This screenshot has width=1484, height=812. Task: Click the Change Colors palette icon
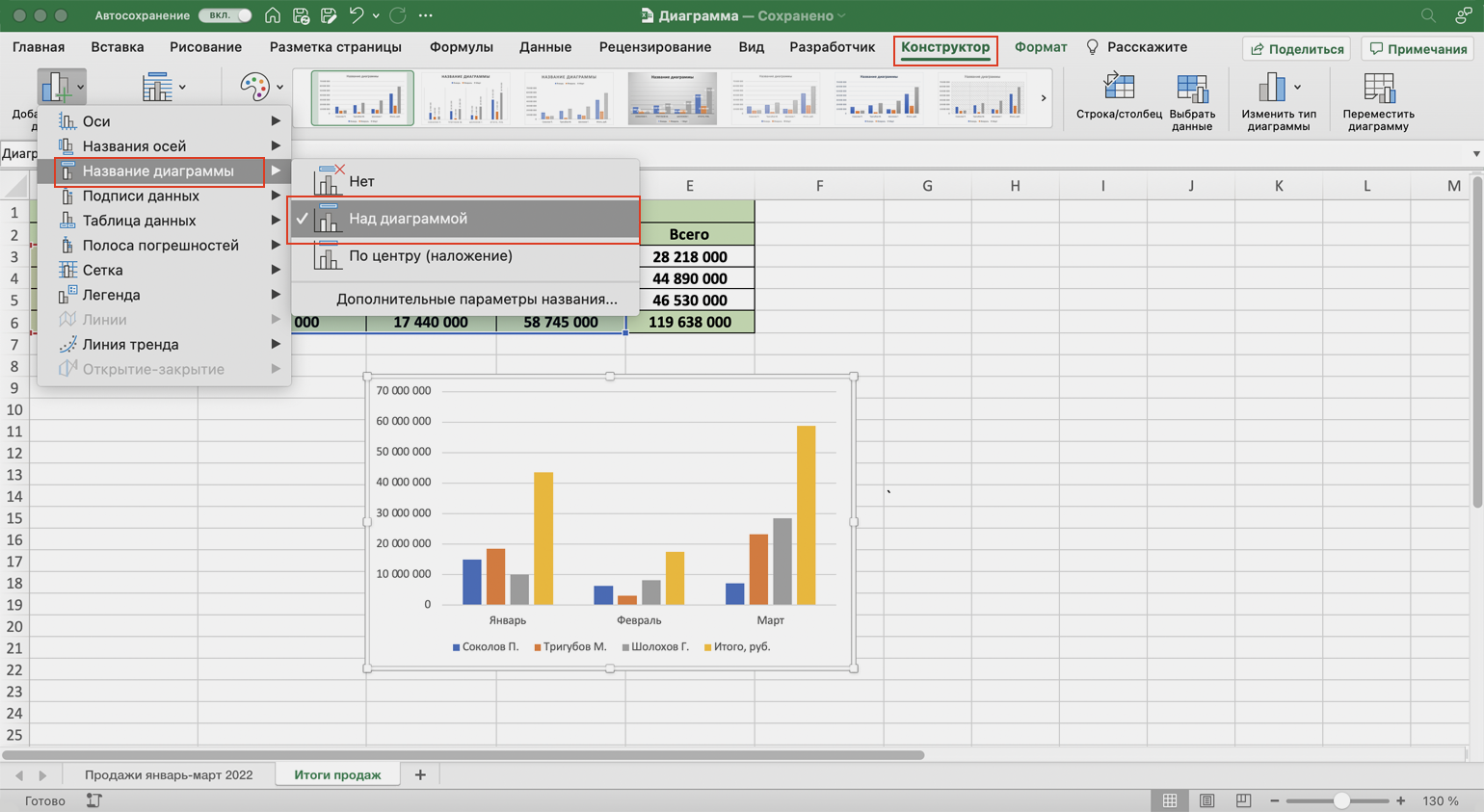(254, 87)
